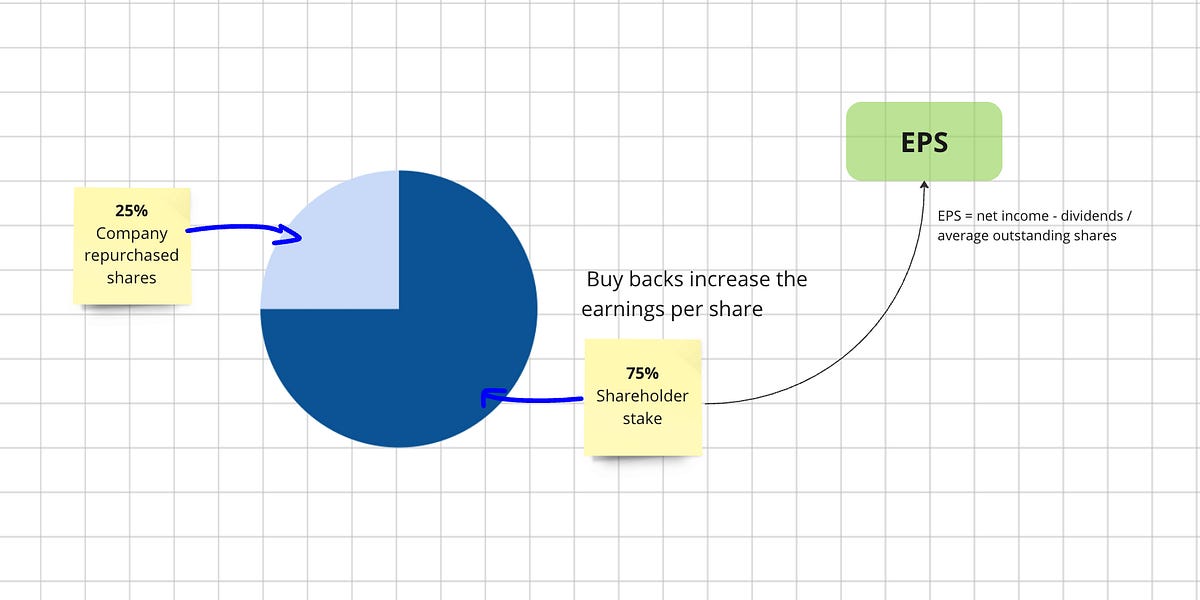Select the "75% Shareholder stake" sticky note
This screenshot has height=600, width=1200.
(642, 397)
